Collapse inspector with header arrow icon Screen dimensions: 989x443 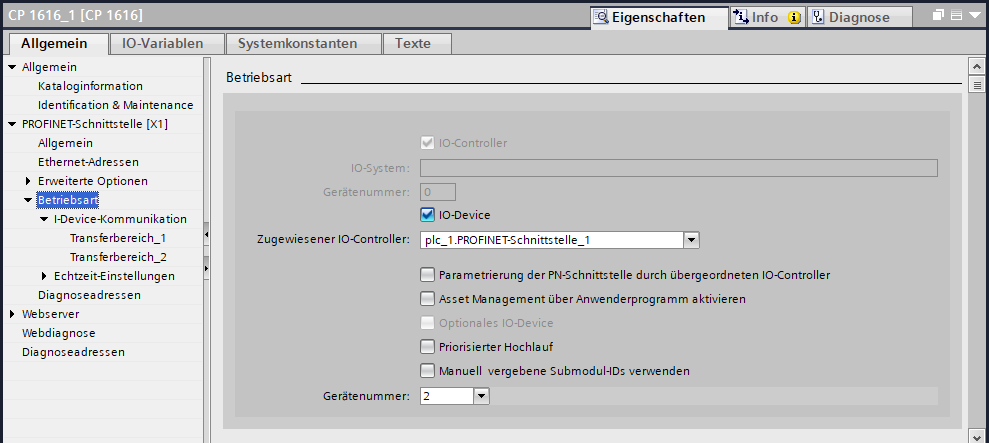974,15
